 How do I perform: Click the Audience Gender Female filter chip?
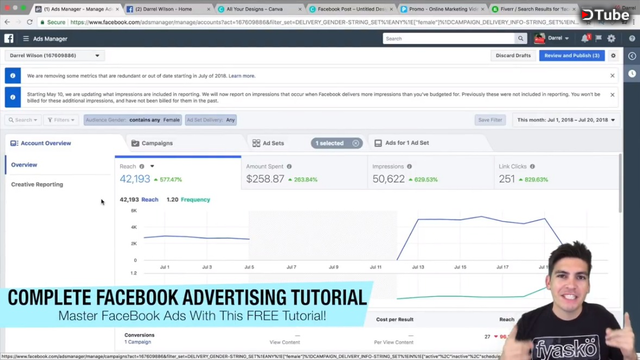(x=133, y=120)
